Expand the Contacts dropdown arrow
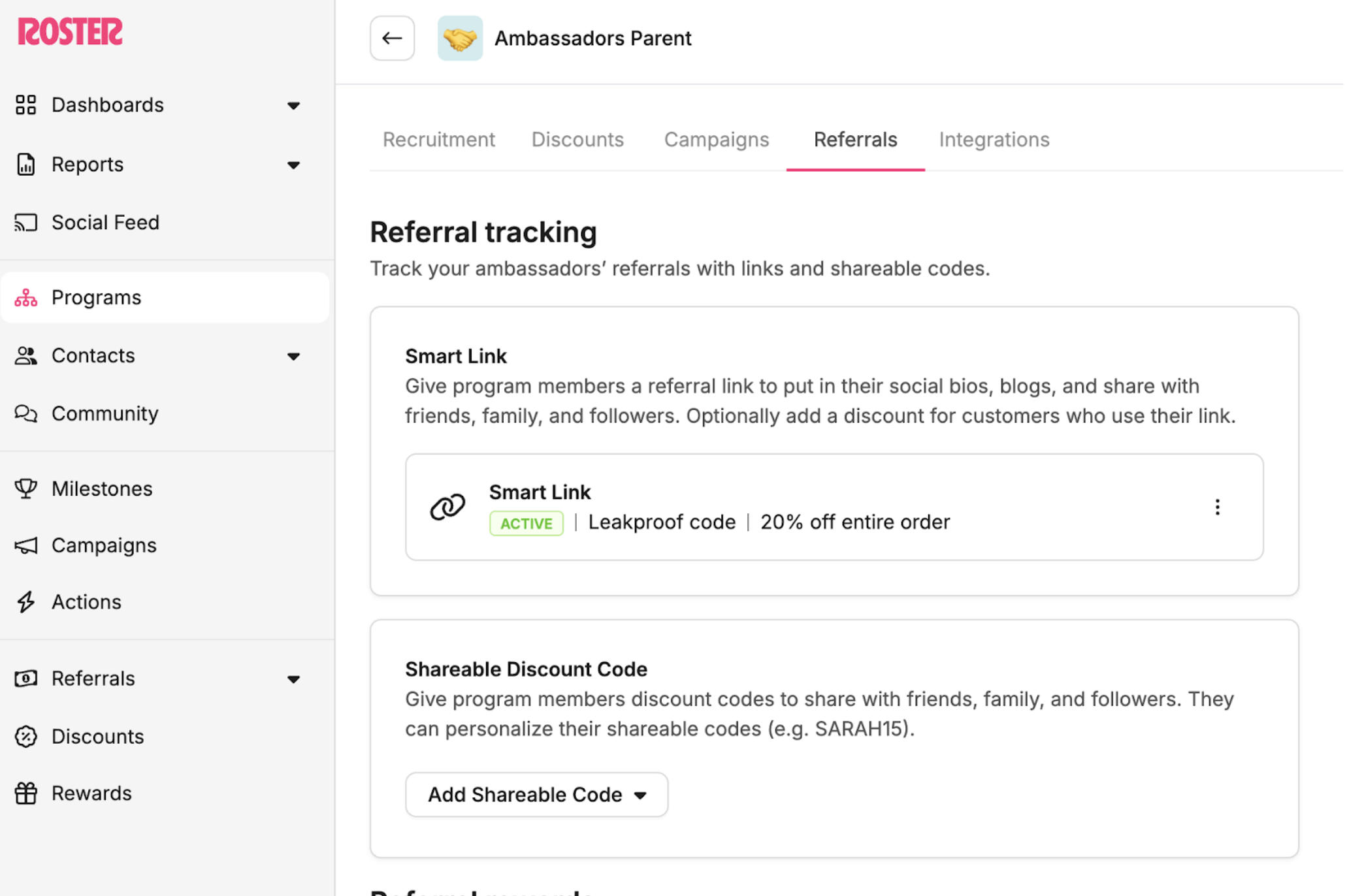This screenshot has height=896, width=1347. (x=293, y=356)
